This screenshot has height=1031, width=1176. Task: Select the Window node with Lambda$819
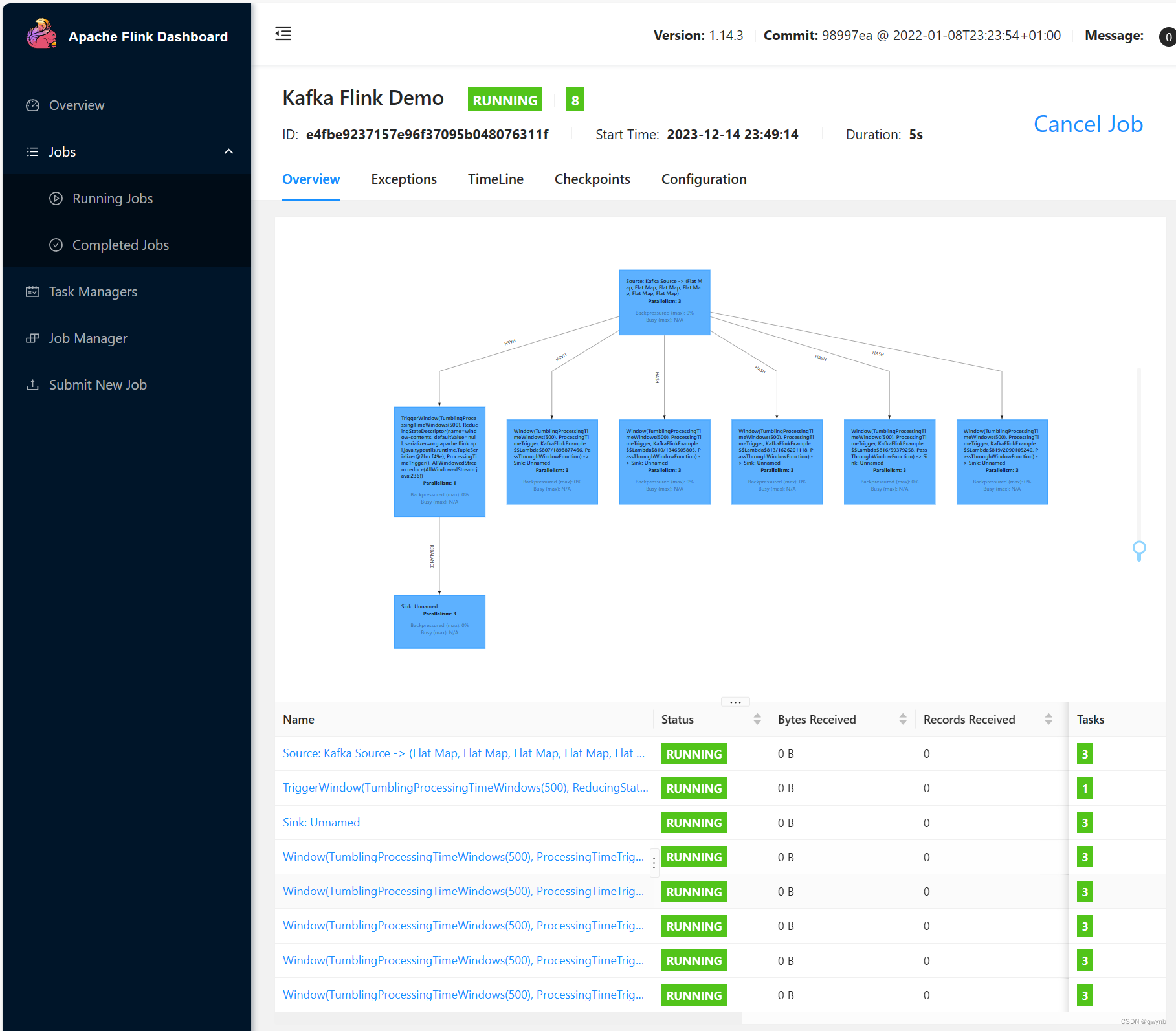(x=1003, y=461)
